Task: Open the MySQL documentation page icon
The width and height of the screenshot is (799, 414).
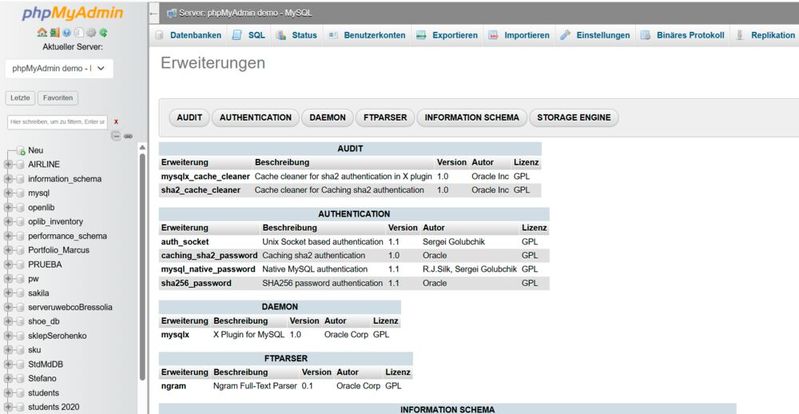Action: point(79,33)
